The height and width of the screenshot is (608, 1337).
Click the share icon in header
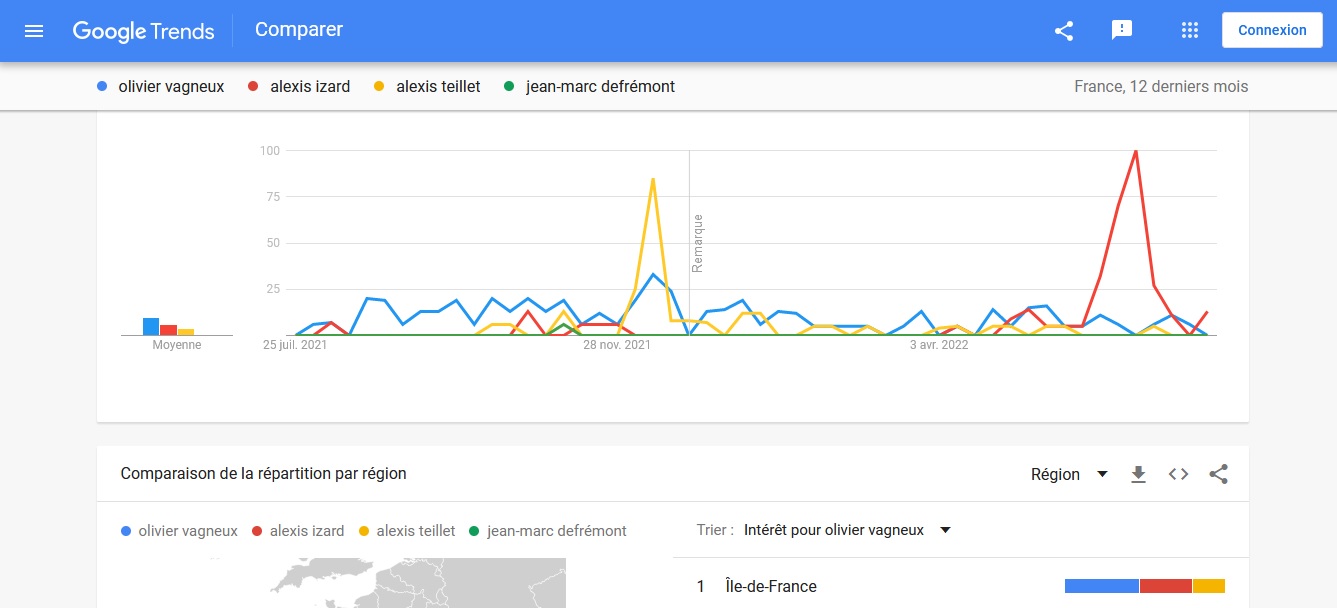[1064, 30]
